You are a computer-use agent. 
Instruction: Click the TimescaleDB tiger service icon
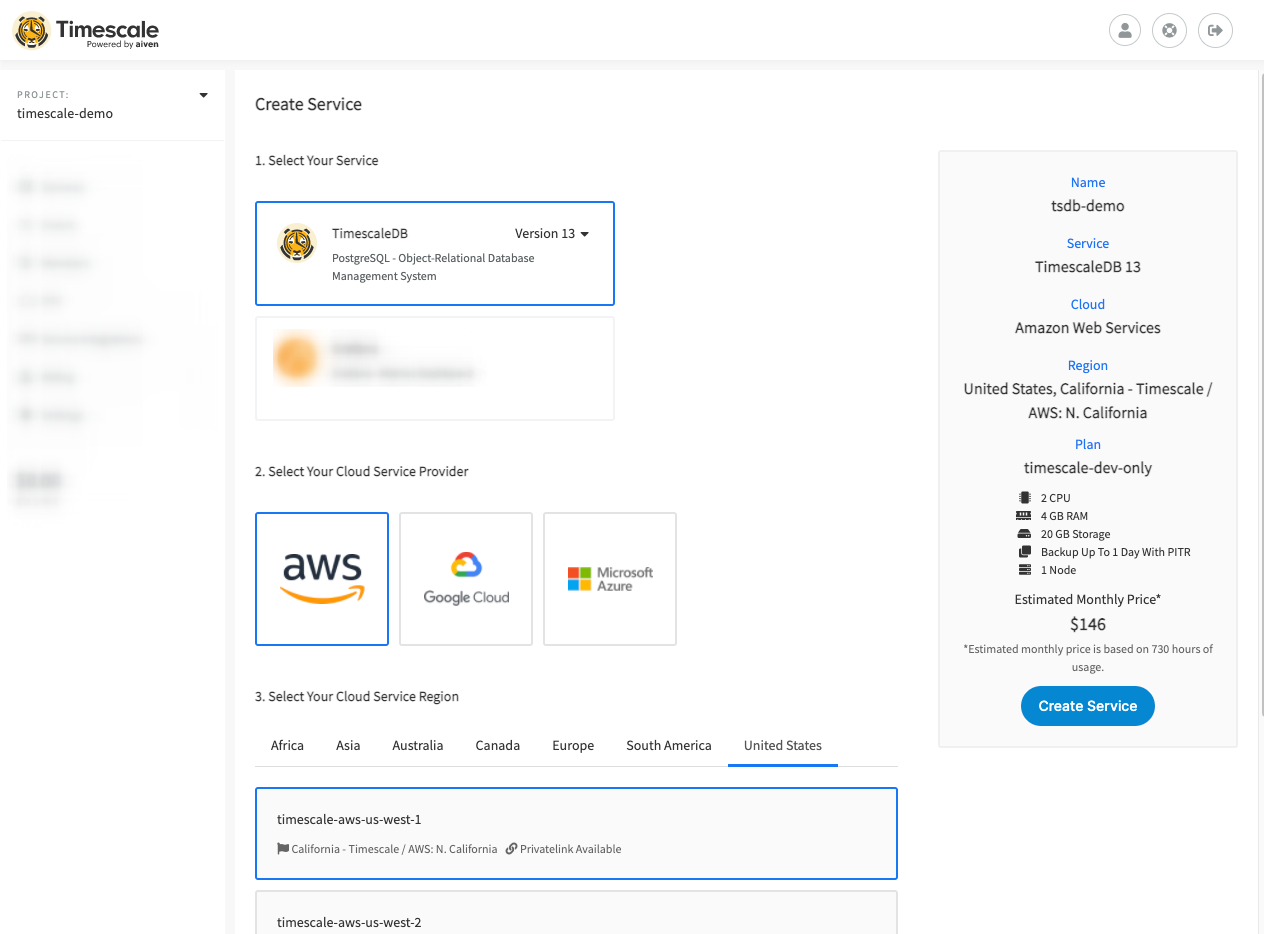point(297,243)
